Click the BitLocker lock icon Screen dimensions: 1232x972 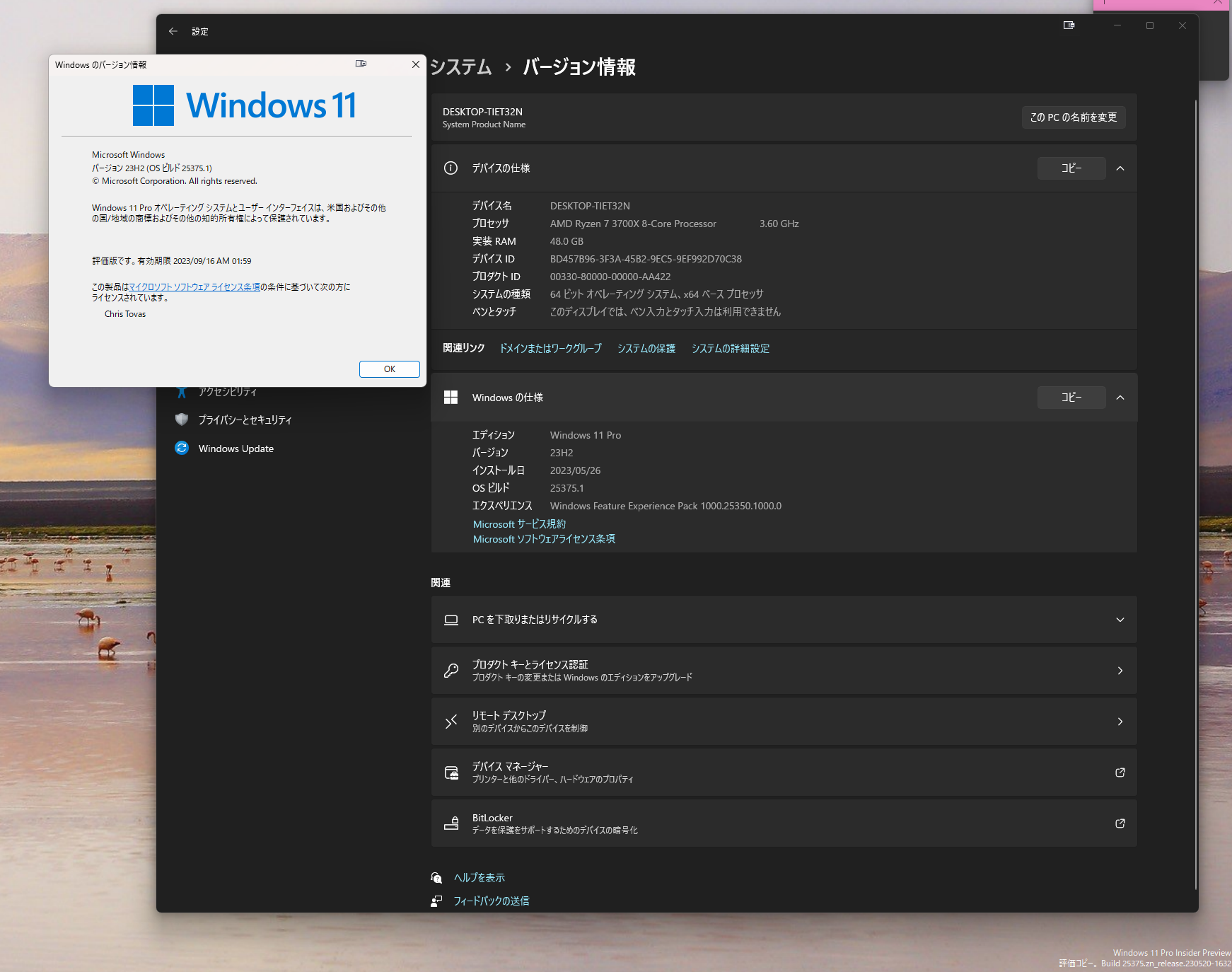click(x=451, y=823)
